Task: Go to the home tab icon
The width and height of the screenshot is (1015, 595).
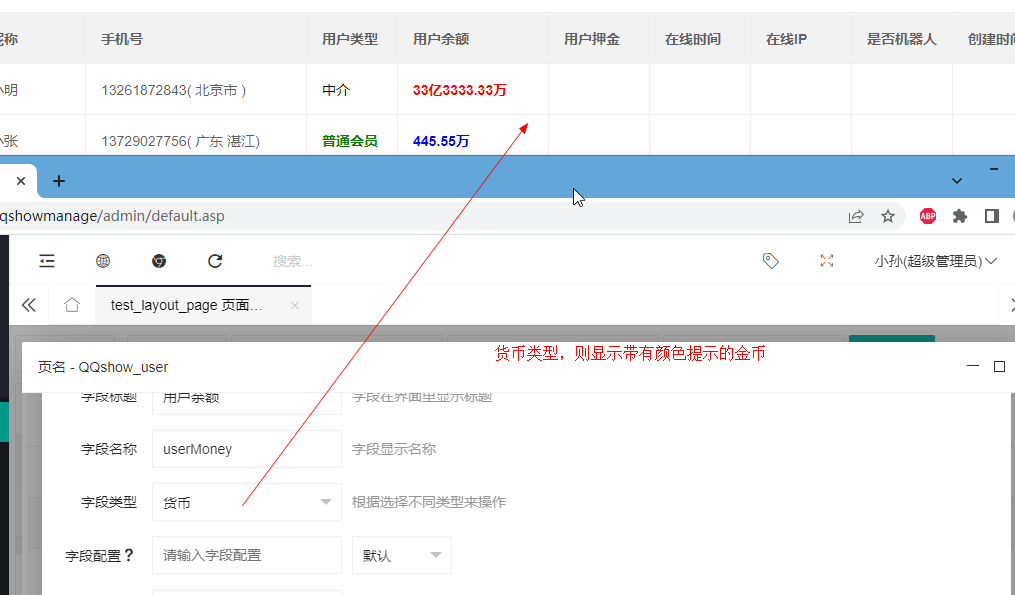Action: 71,305
